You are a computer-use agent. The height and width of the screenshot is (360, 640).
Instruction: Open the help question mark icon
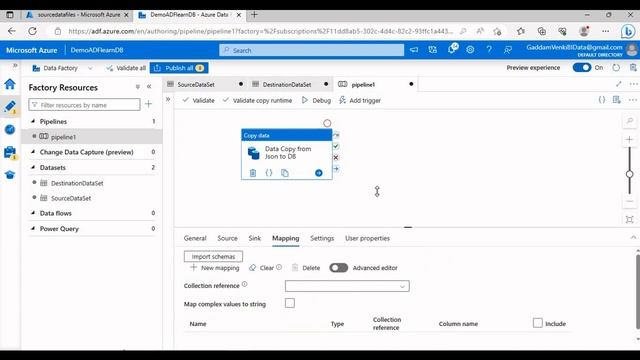click(489, 50)
